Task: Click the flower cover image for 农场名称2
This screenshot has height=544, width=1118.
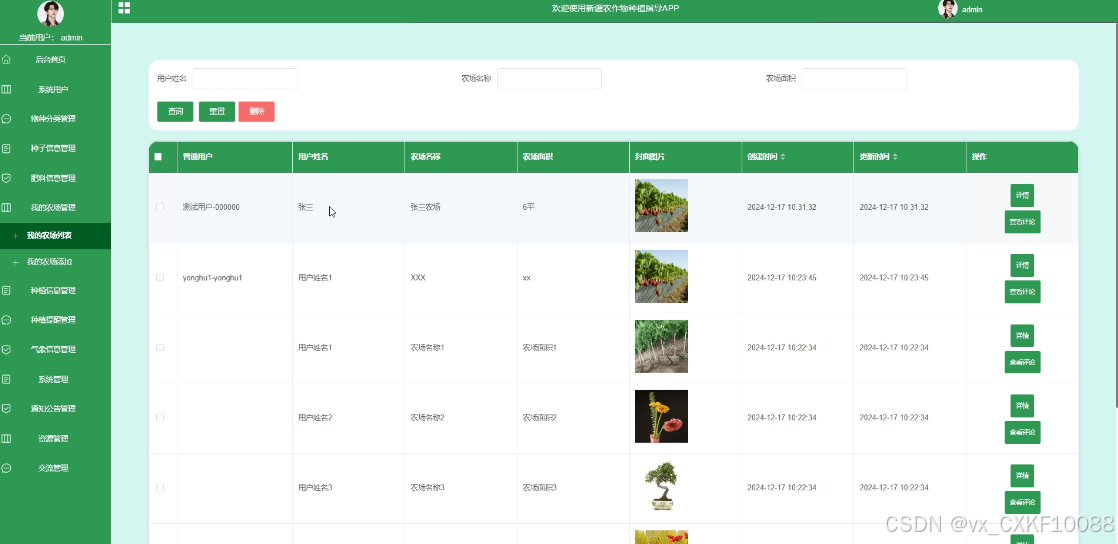Action: tap(661, 416)
